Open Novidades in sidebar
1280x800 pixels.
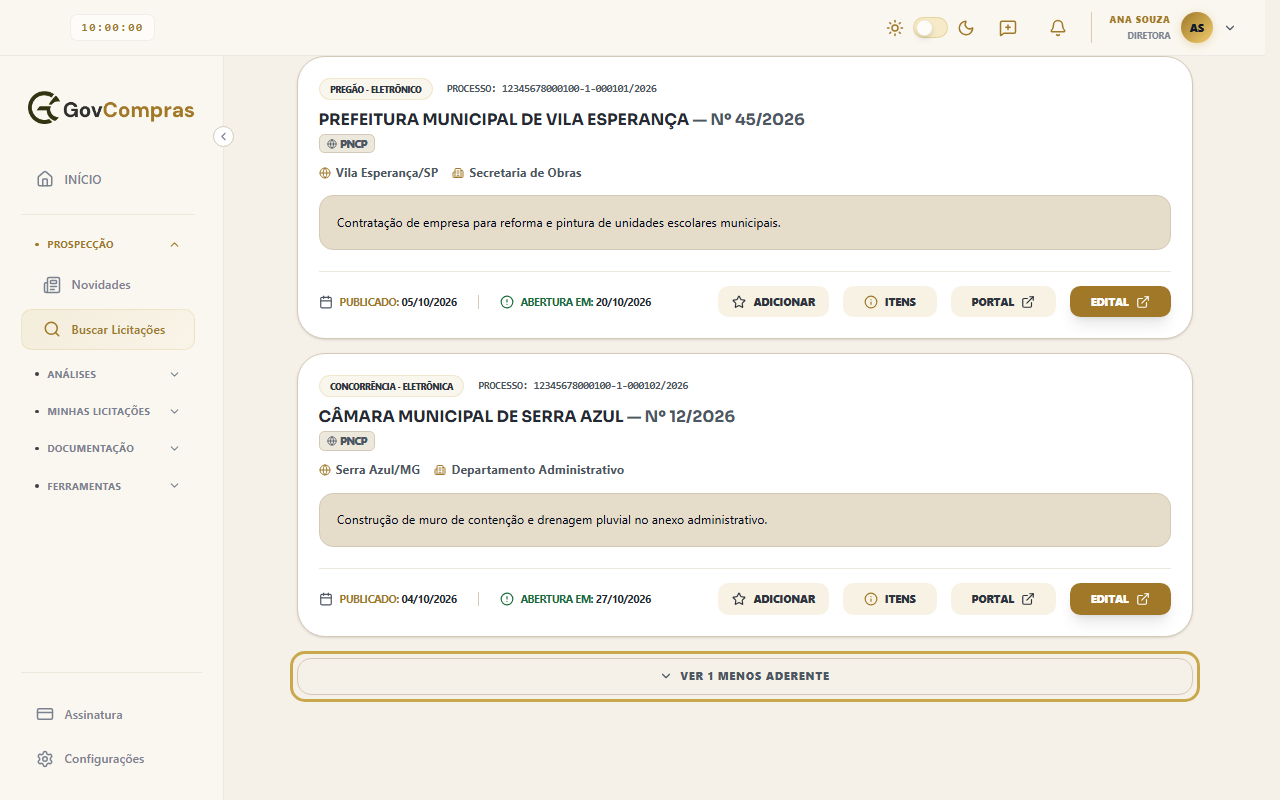click(x=108, y=285)
